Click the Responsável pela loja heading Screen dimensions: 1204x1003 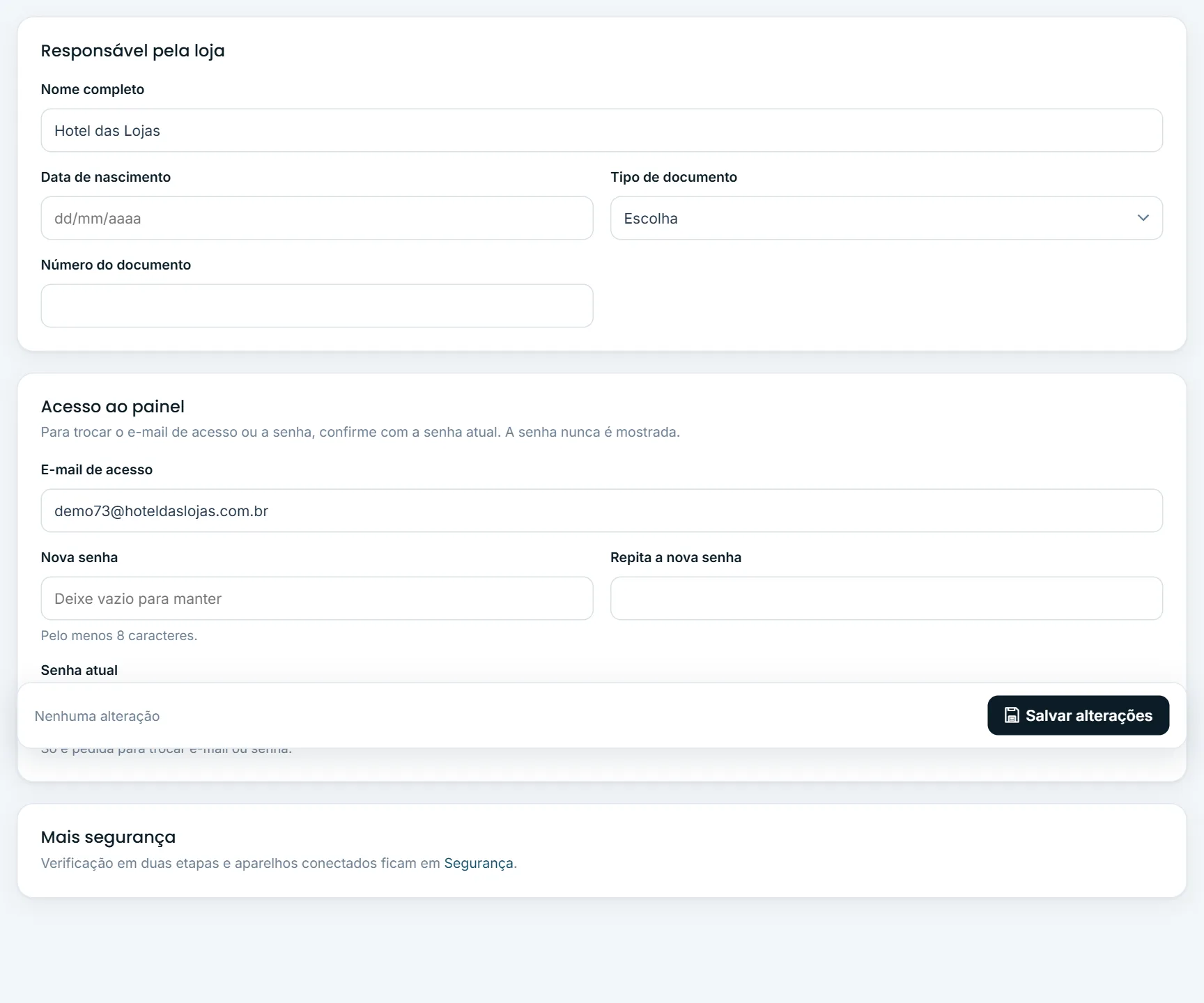click(x=132, y=51)
